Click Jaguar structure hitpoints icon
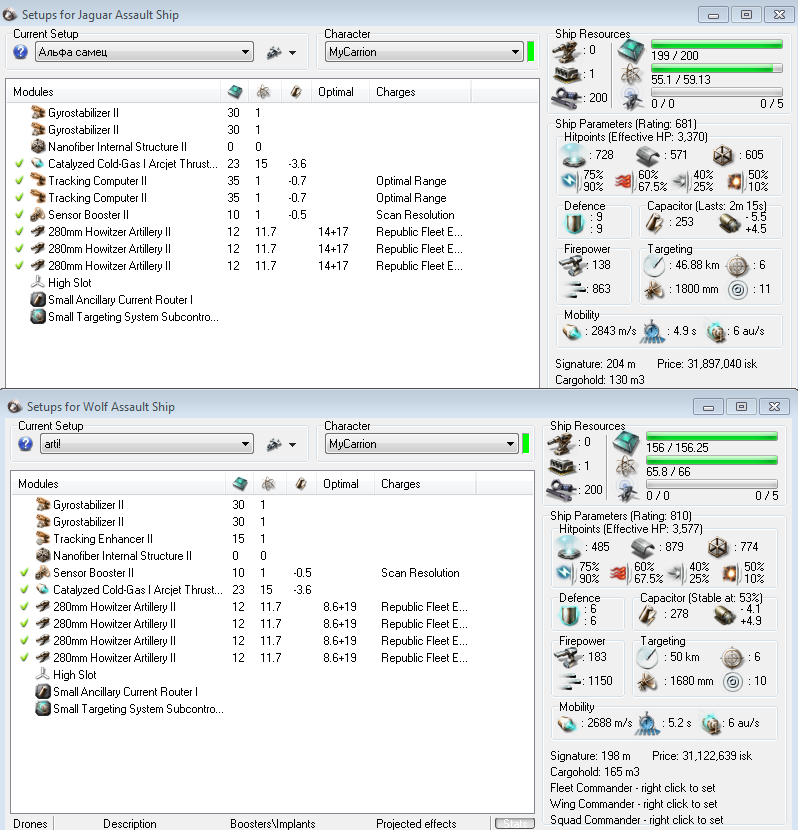 tap(722, 156)
